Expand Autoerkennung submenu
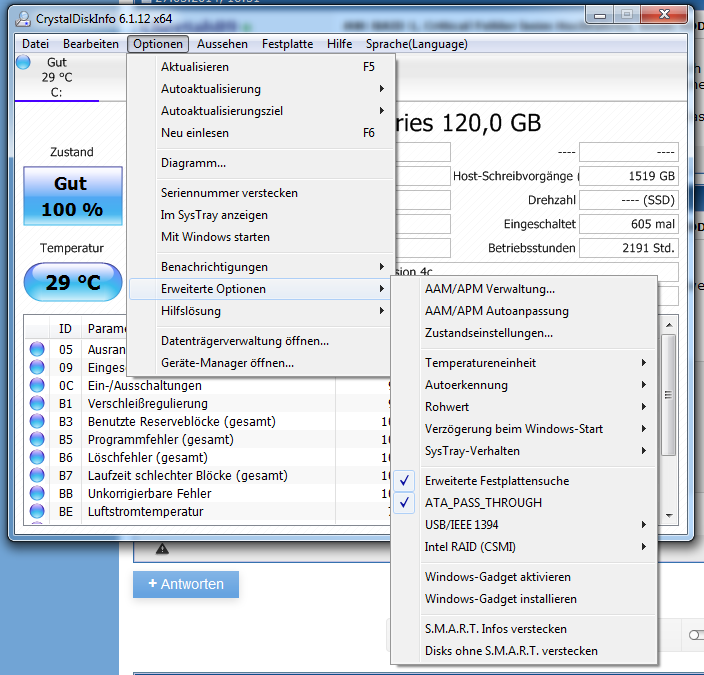This screenshot has height=675, width=704. click(x=524, y=384)
